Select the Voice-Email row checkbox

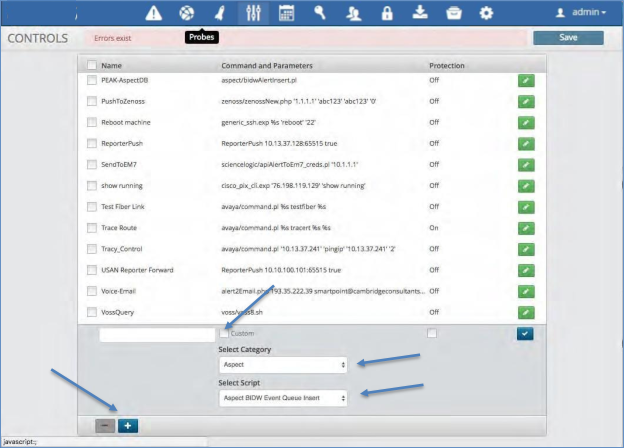92,291
